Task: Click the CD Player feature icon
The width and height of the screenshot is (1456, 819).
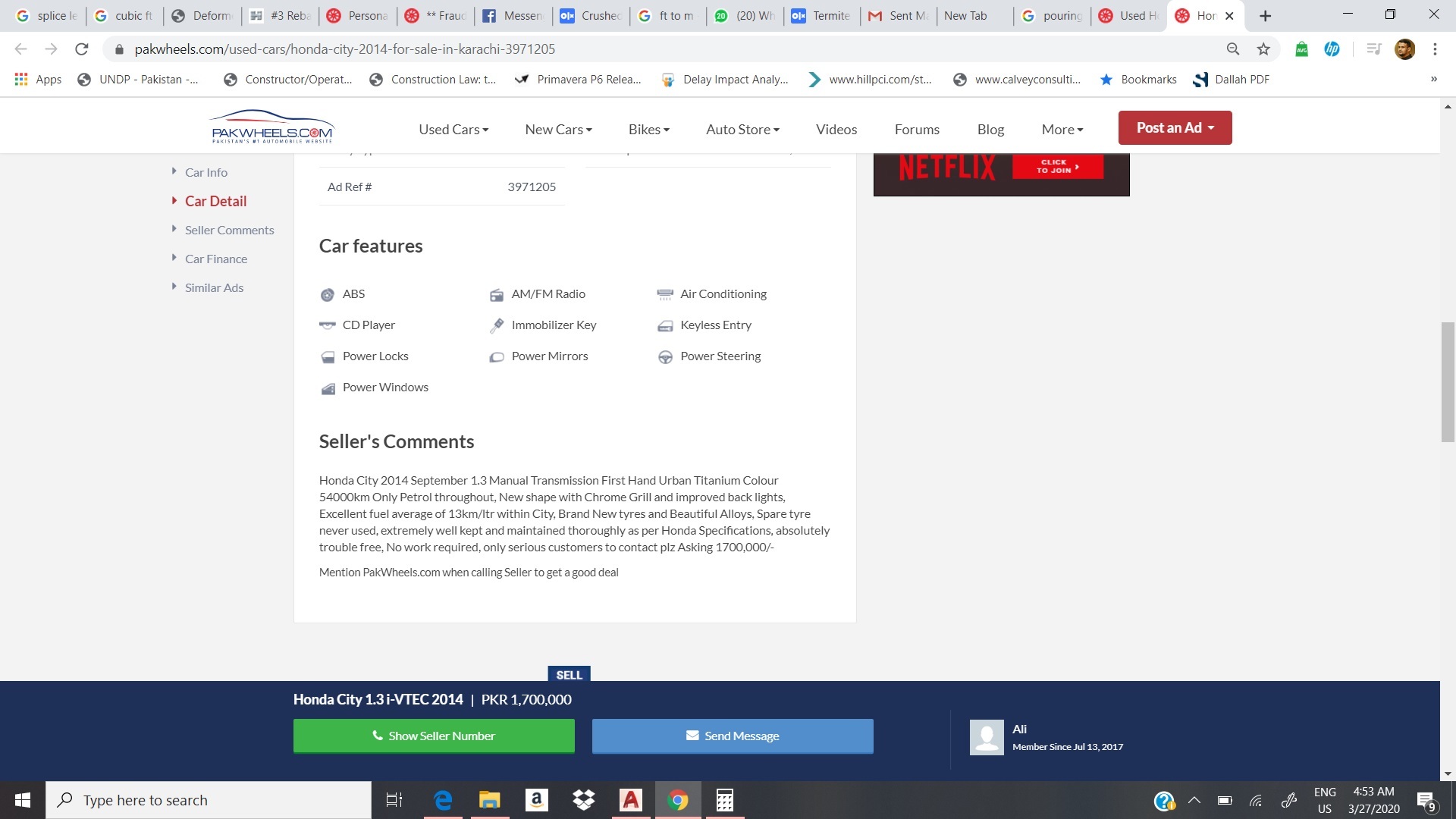Action: [x=327, y=325]
